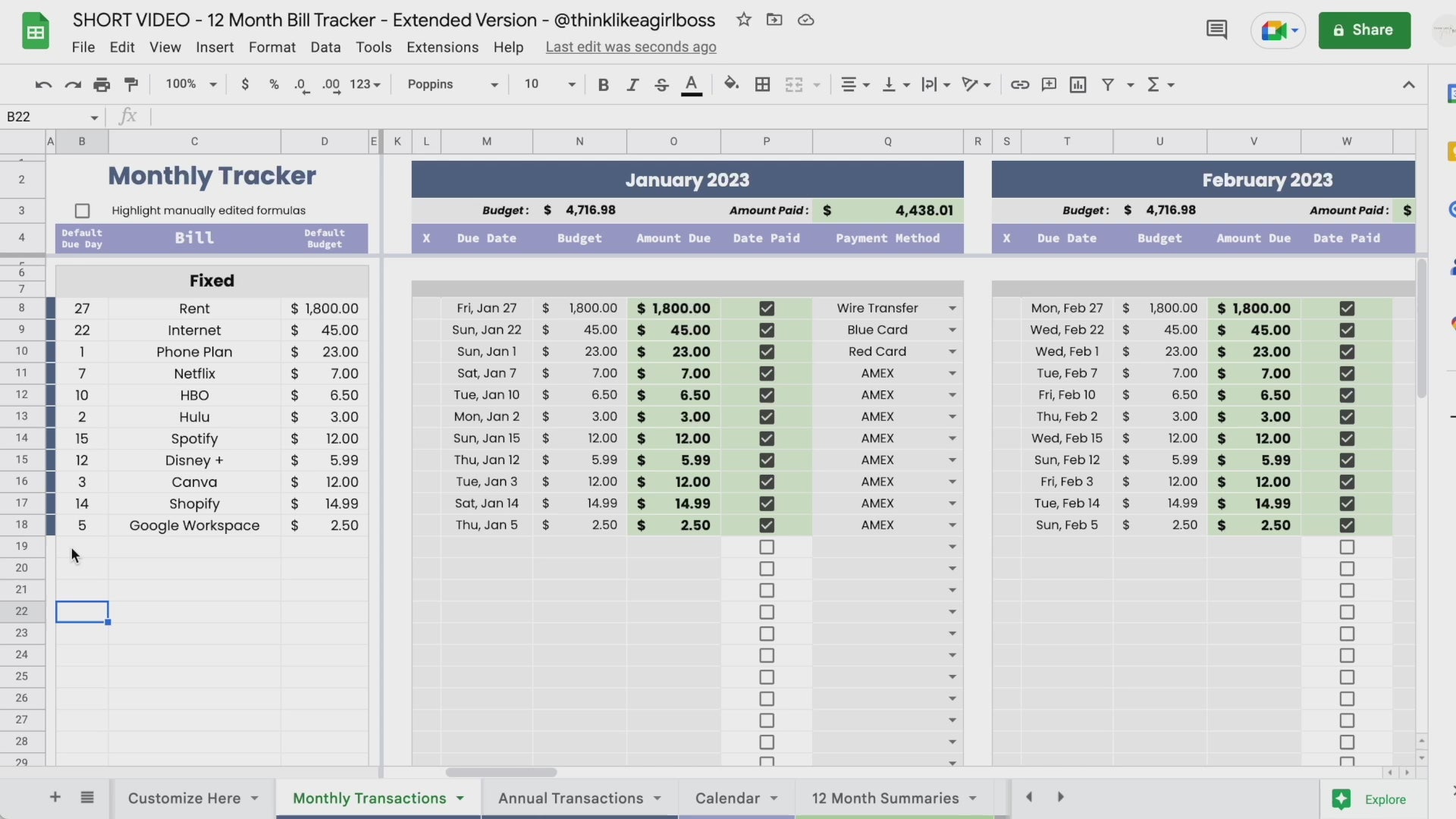Switch to the Annual Transactions sheet tab

click(570, 798)
